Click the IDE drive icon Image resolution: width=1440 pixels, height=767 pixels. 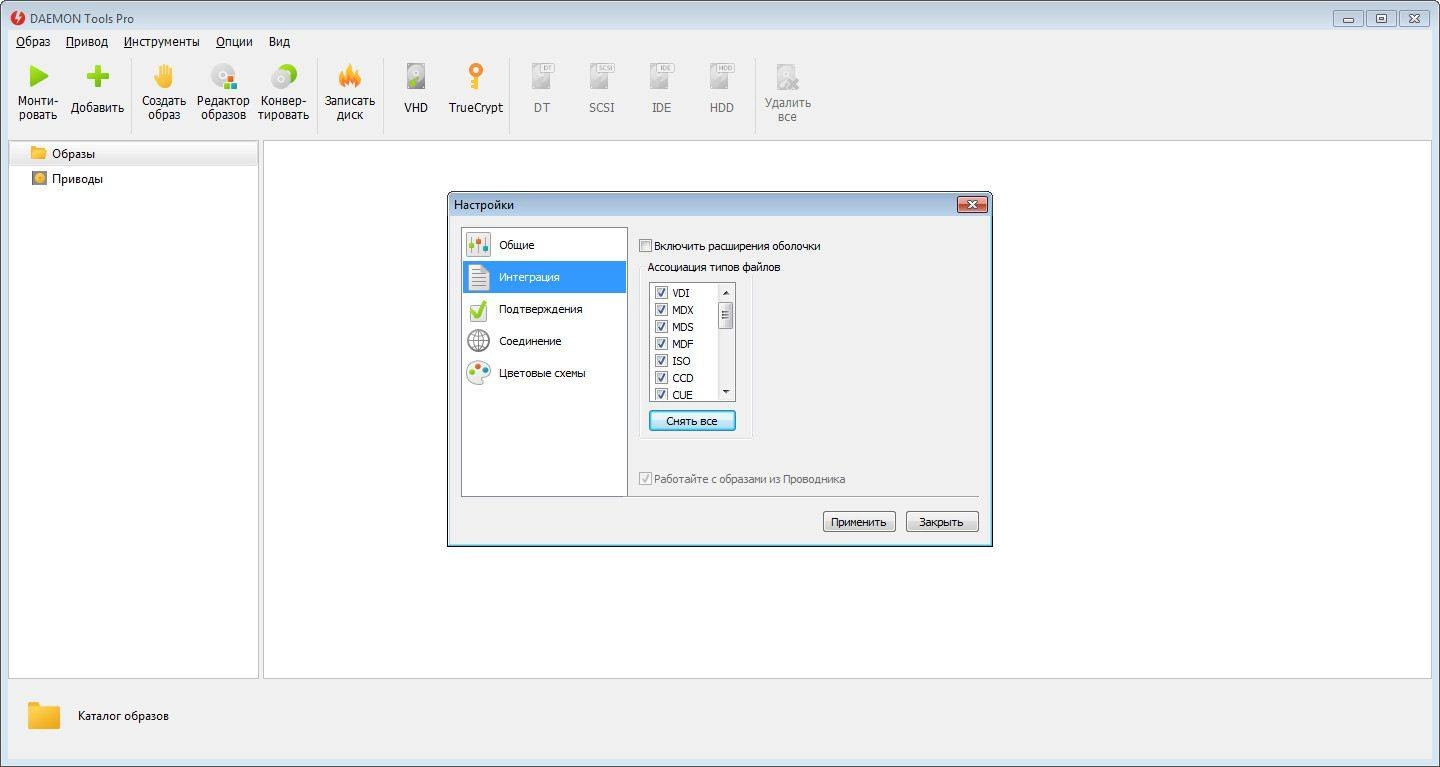coord(661,76)
